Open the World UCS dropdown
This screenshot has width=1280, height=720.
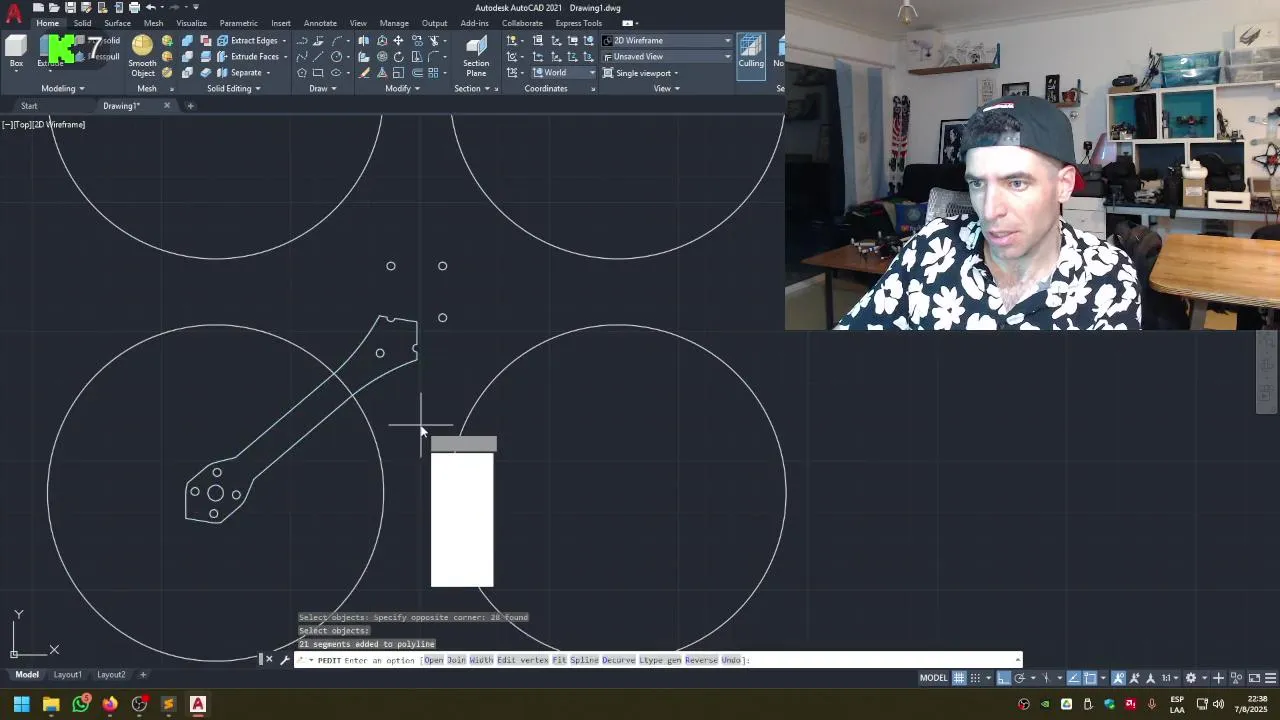564,73
